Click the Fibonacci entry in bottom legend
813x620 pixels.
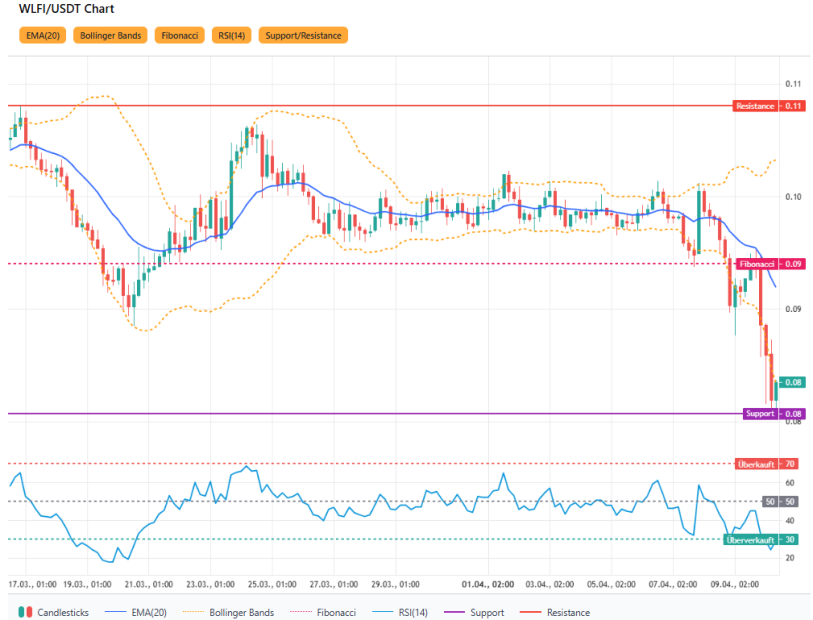pos(334,612)
